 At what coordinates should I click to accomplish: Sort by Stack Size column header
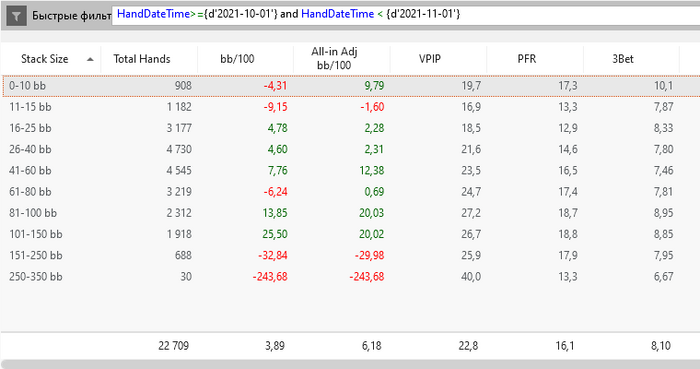[x=51, y=58]
